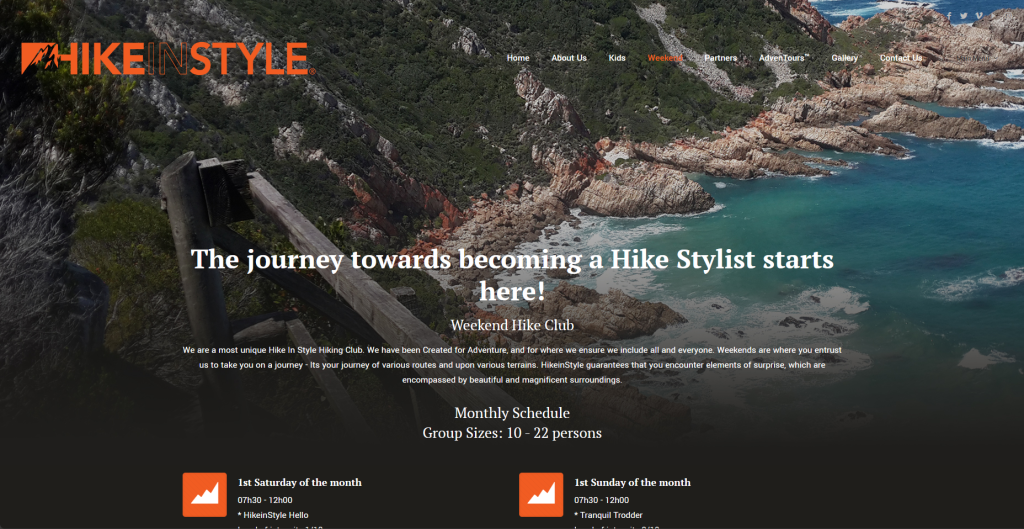Go to the Home menu item
The height and width of the screenshot is (529, 1024).
518,58
